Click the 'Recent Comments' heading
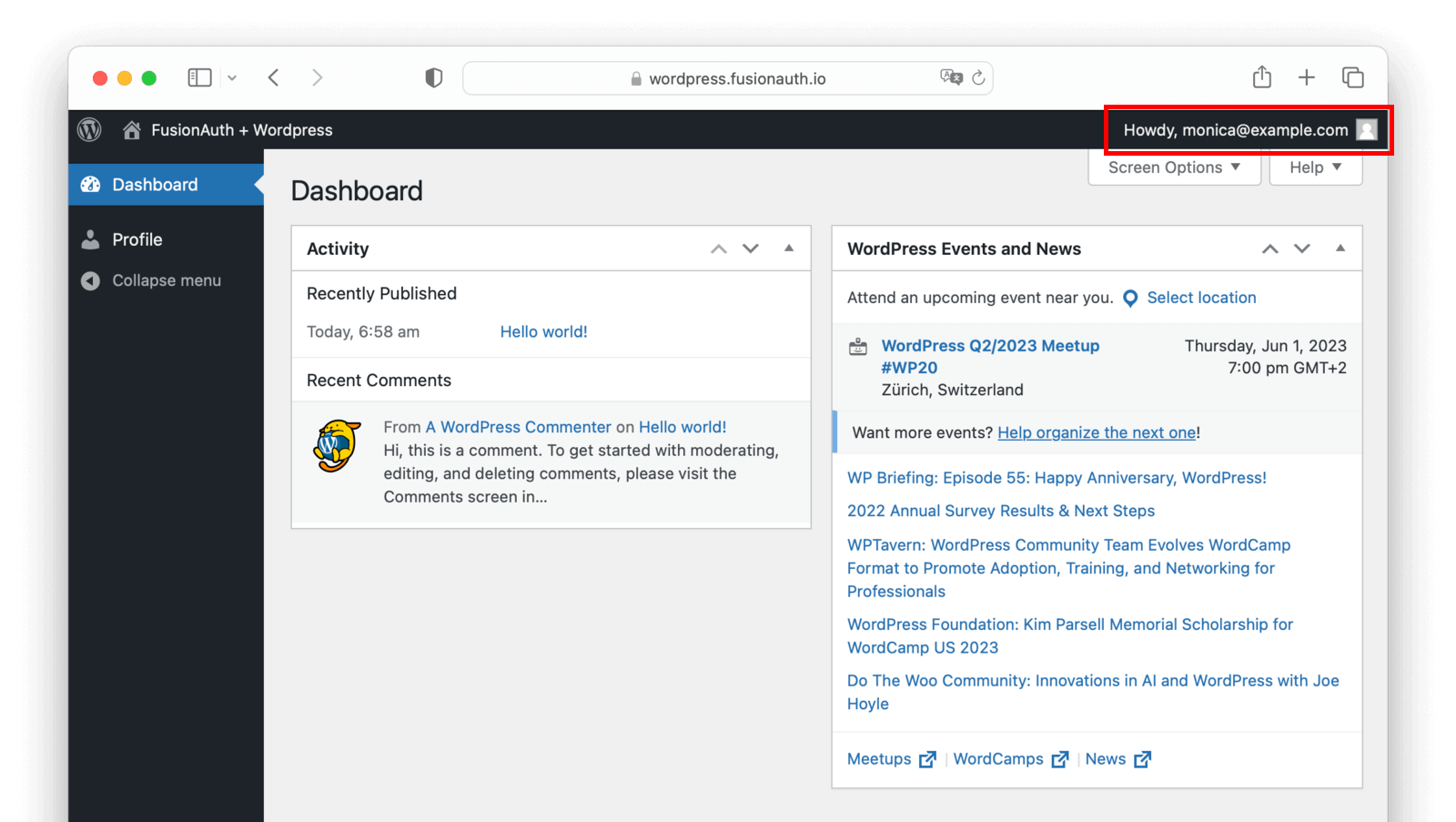Viewport: 1456px width, 822px height. (x=379, y=381)
